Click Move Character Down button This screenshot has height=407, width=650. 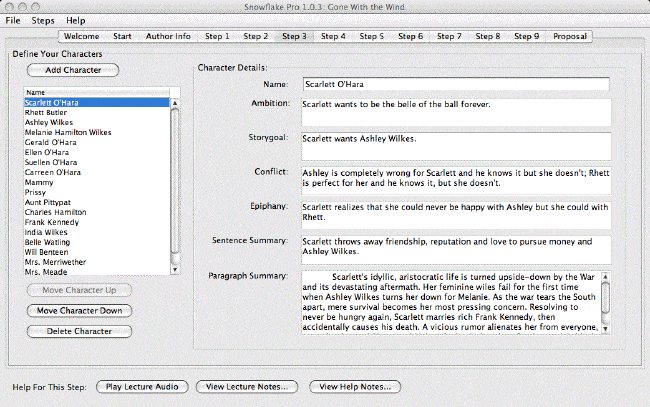79,310
